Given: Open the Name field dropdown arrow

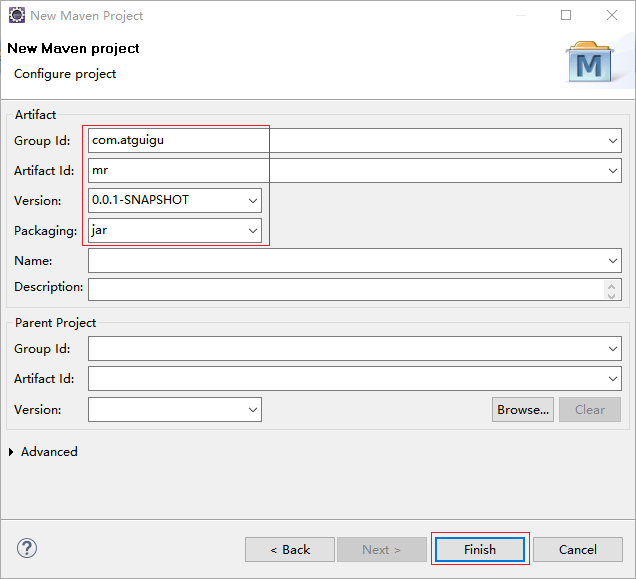Looking at the screenshot, I should tap(612, 260).
